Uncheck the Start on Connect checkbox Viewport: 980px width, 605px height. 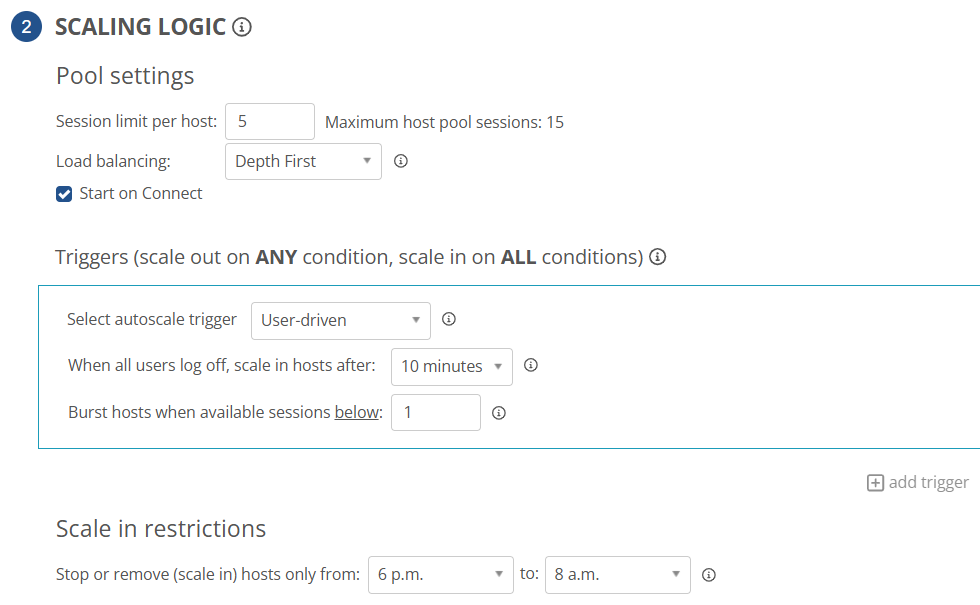(x=64, y=194)
